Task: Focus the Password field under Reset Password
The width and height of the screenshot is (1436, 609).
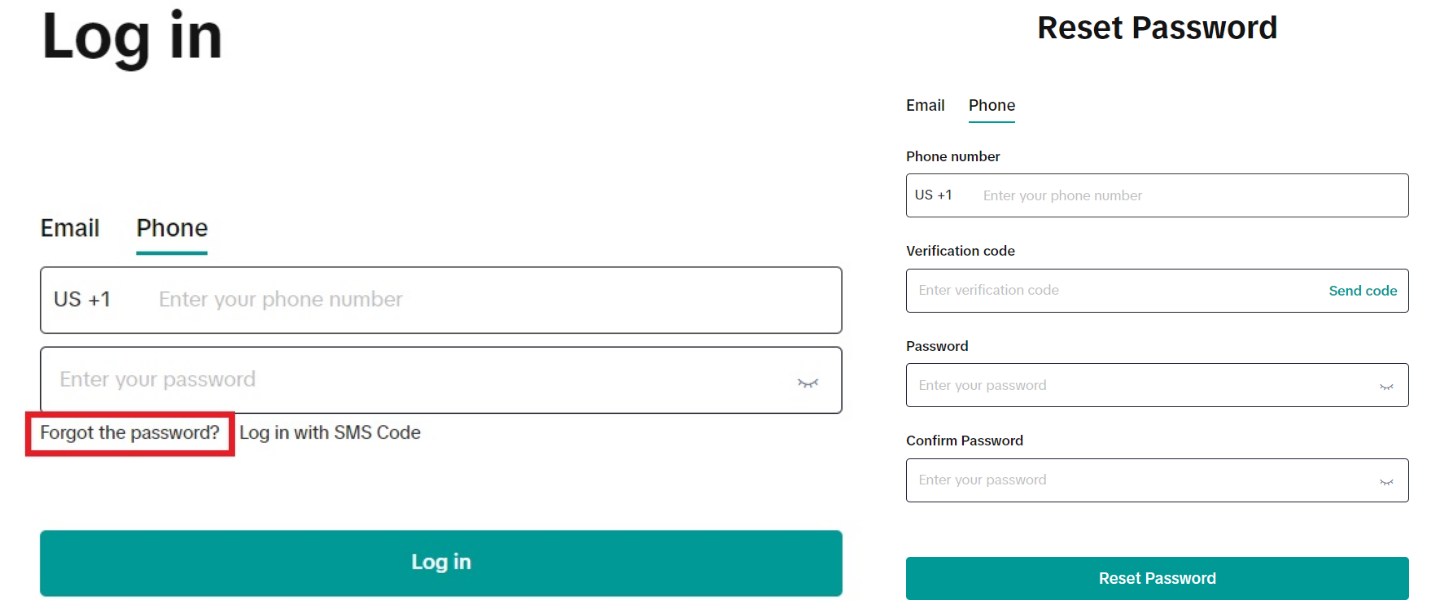Action: point(1130,386)
